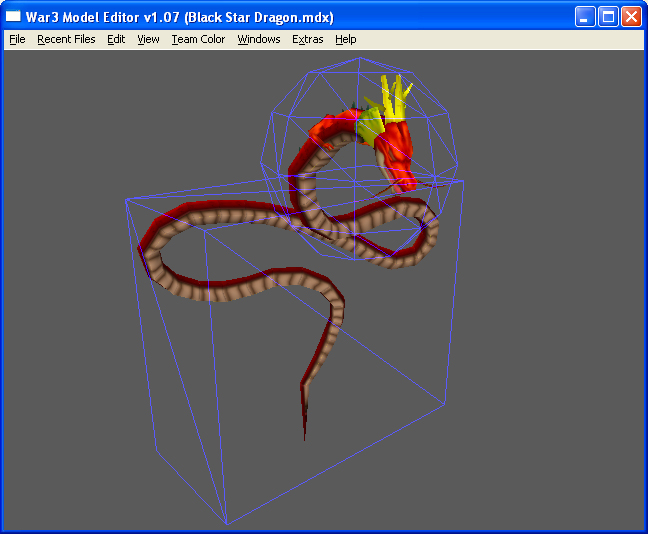Maximize the War3 Model Editor window
The width and height of the screenshot is (648, 534).
pyautogui.click(x=608, y=17)
